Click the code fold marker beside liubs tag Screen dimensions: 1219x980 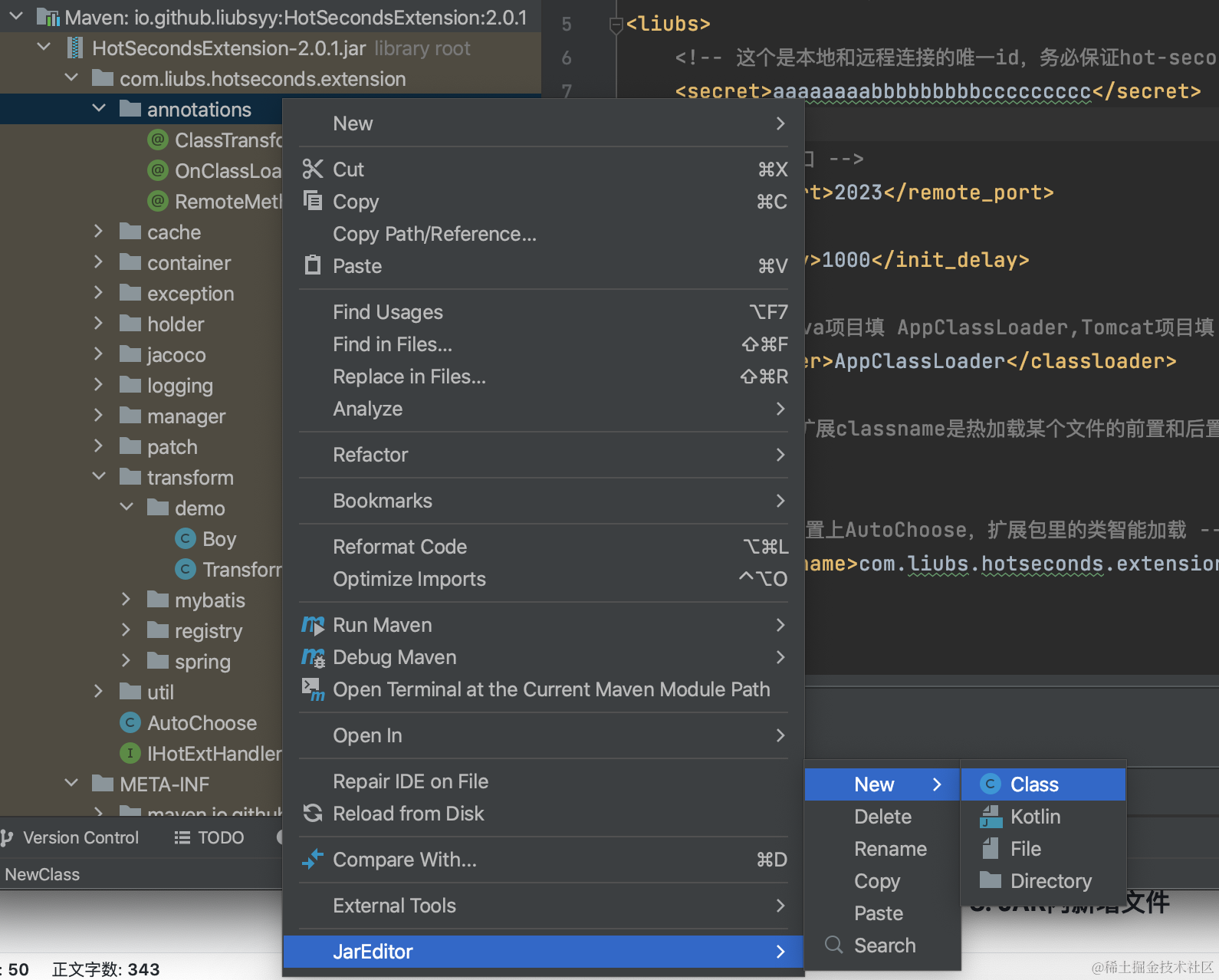[615, 25]
